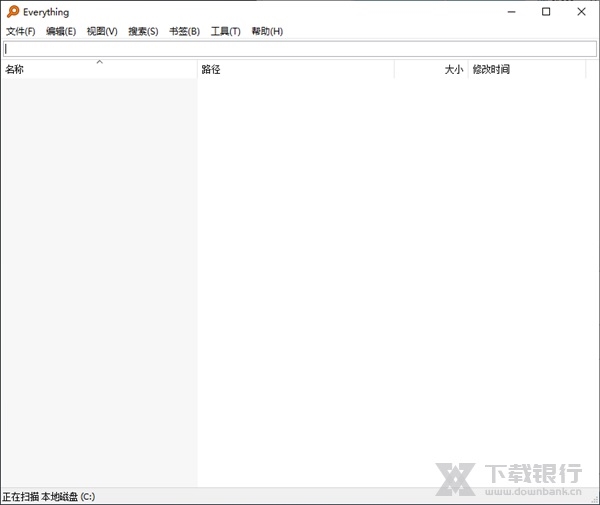The width and height of the screenshot is (600, 505).
Task: Open the 工具(T) menu
Action: coord(225,31)
